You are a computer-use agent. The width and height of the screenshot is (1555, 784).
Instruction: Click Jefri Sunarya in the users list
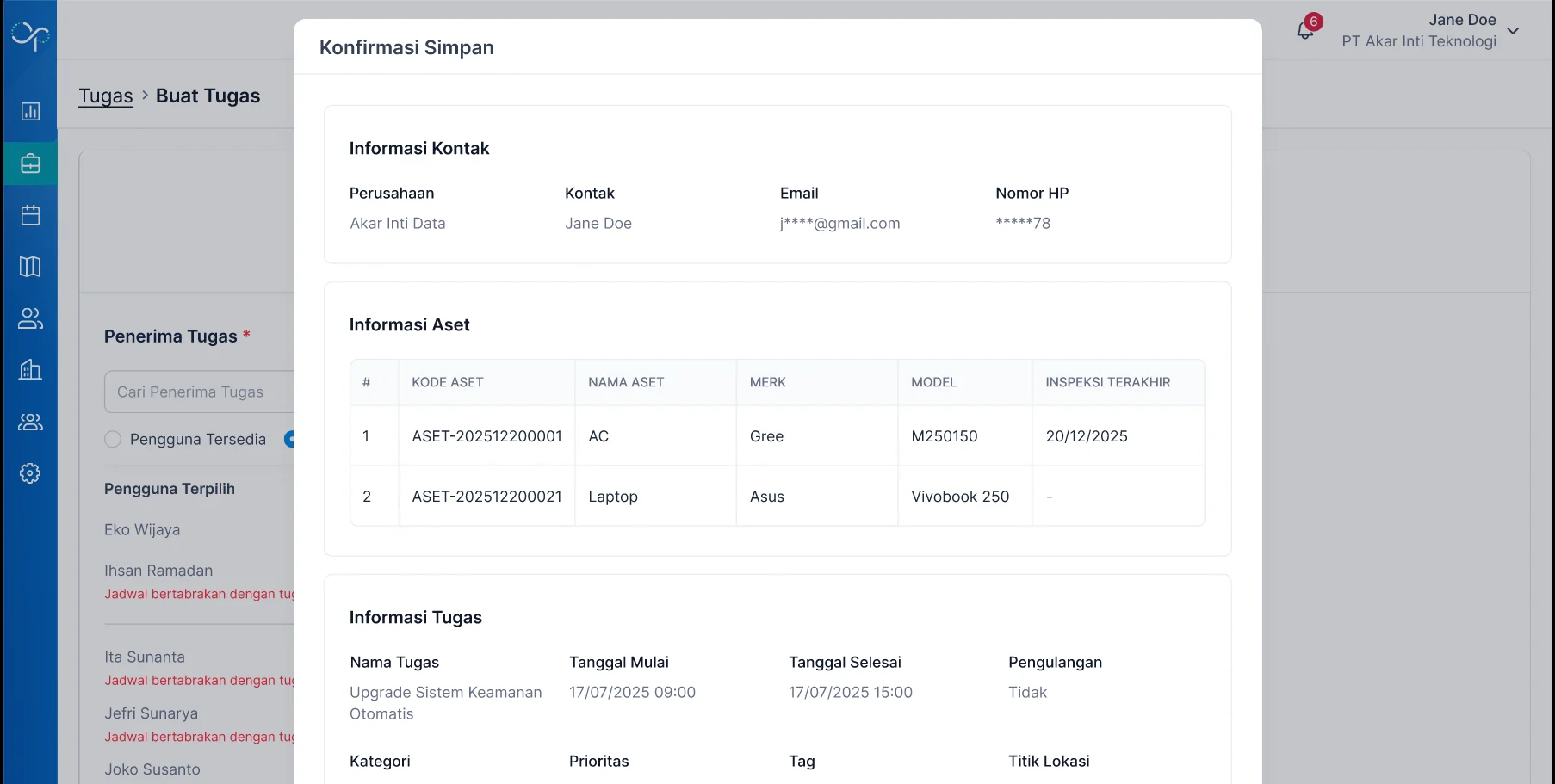click(x=152, y=713)
